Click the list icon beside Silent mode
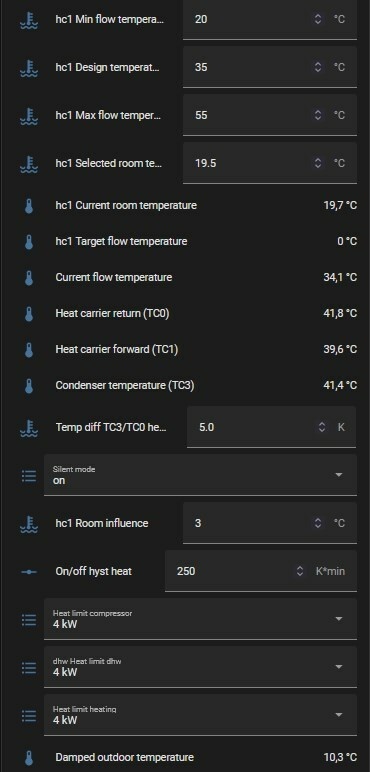370x772 pixels. coord(29,476)
